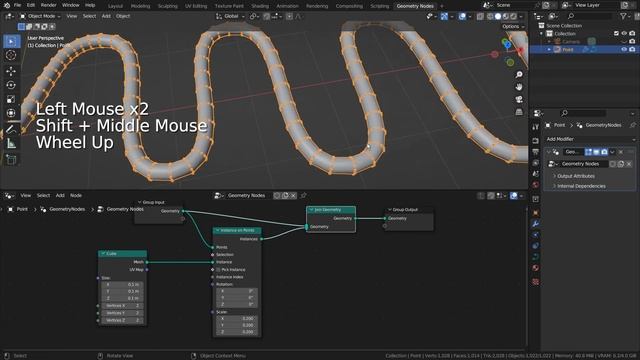Click the viewport pan hand icon
Viewport: 640px width, 360px height.
(x=519, y=87)
